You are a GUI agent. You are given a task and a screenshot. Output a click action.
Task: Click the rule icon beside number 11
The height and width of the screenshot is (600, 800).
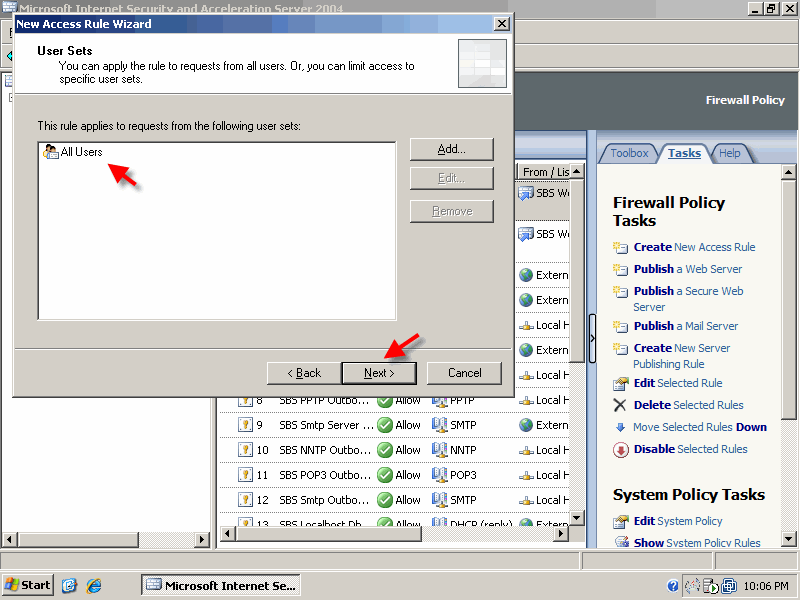point(245,474)
